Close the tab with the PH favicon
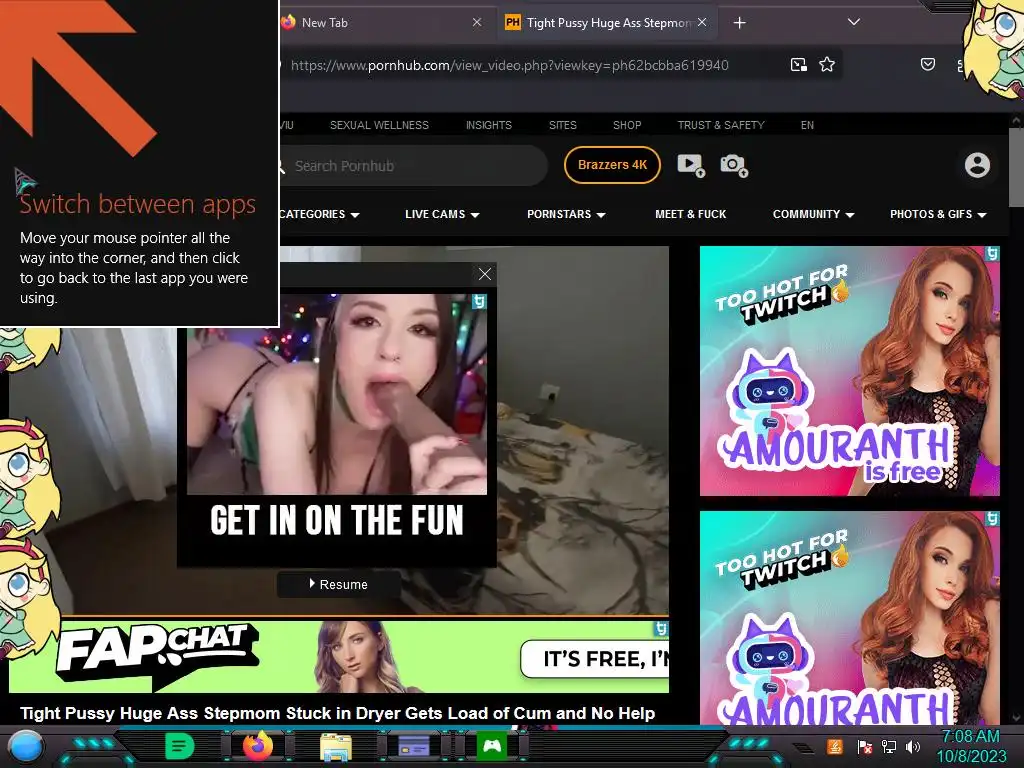1024x768 pixels. pos(702,23)
